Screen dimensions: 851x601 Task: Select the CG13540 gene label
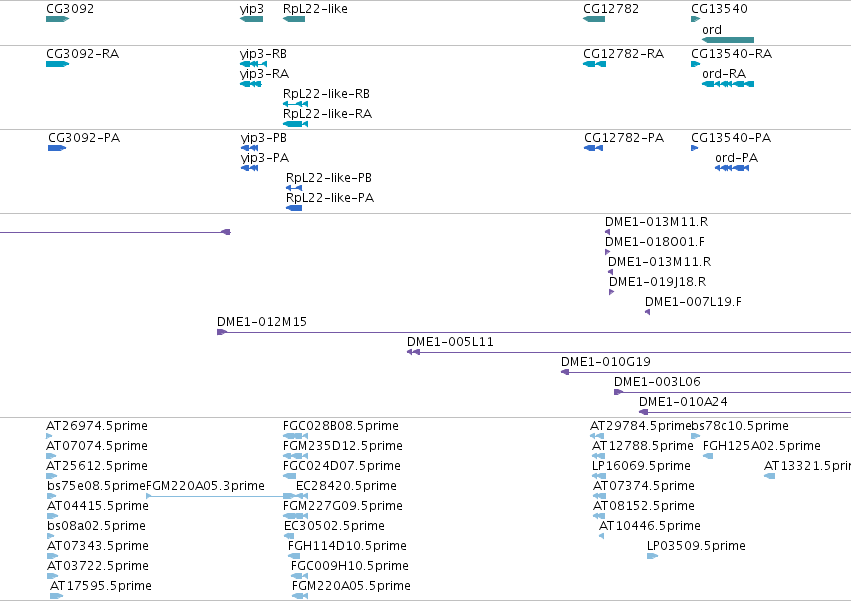(x=719, y=9)
